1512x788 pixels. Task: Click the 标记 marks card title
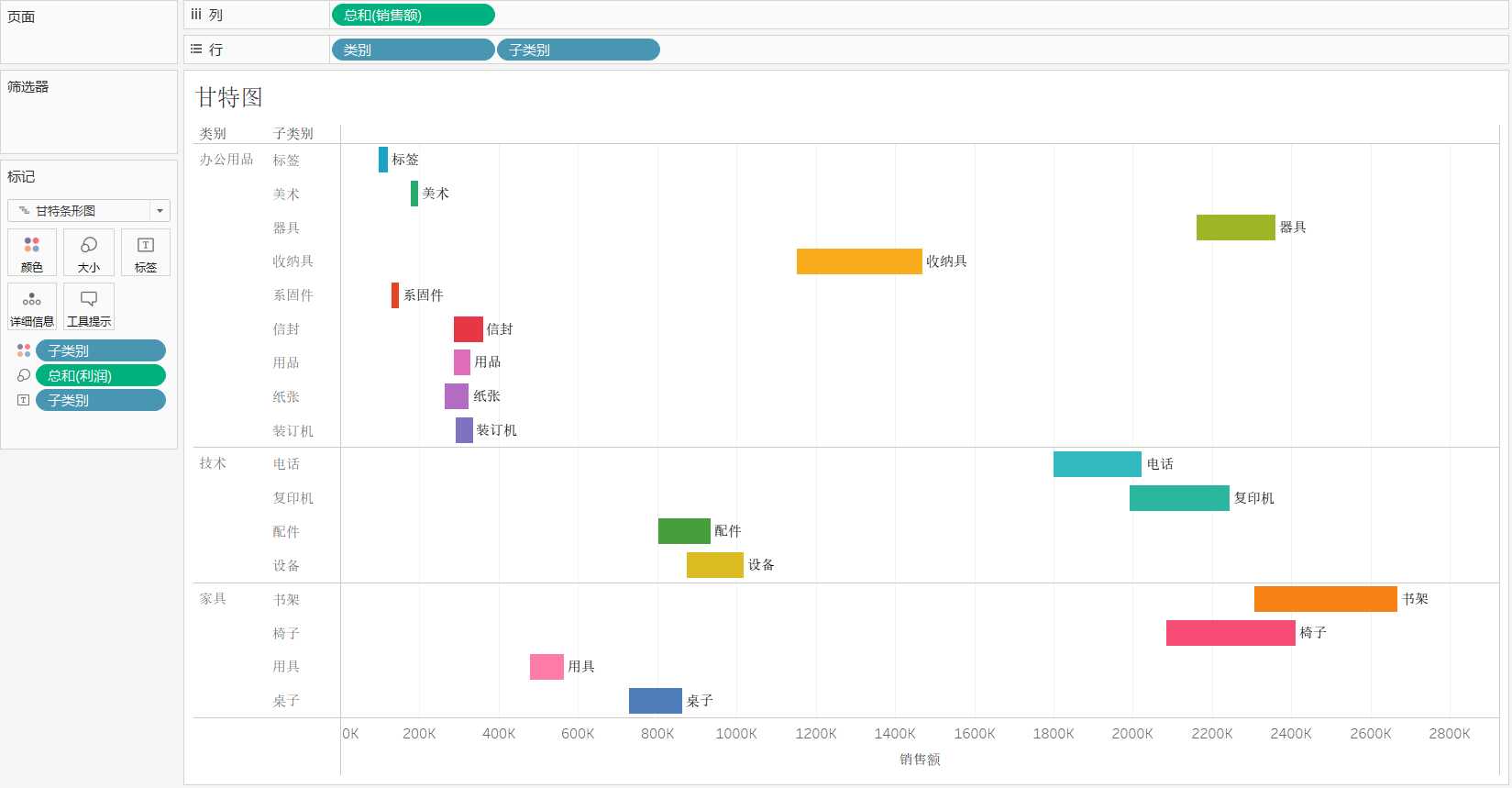coord(21,177)
